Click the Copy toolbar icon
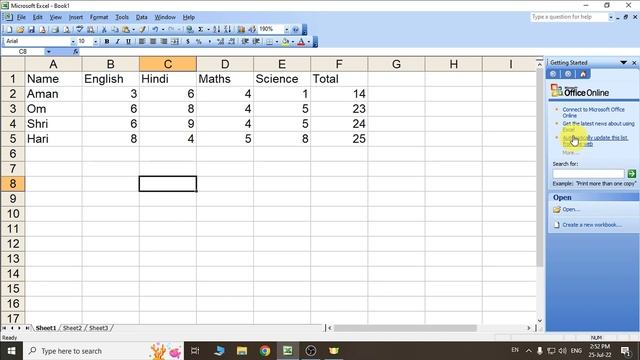Image resolution: width=640 pixels, height=360 pixels. 115,29
